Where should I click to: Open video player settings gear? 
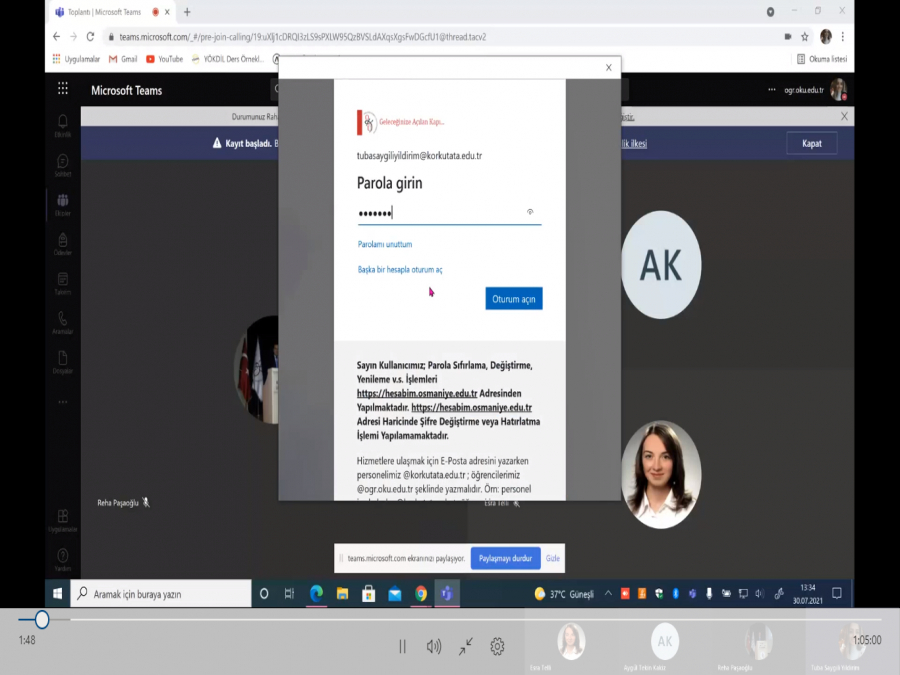tap(497, 646)
